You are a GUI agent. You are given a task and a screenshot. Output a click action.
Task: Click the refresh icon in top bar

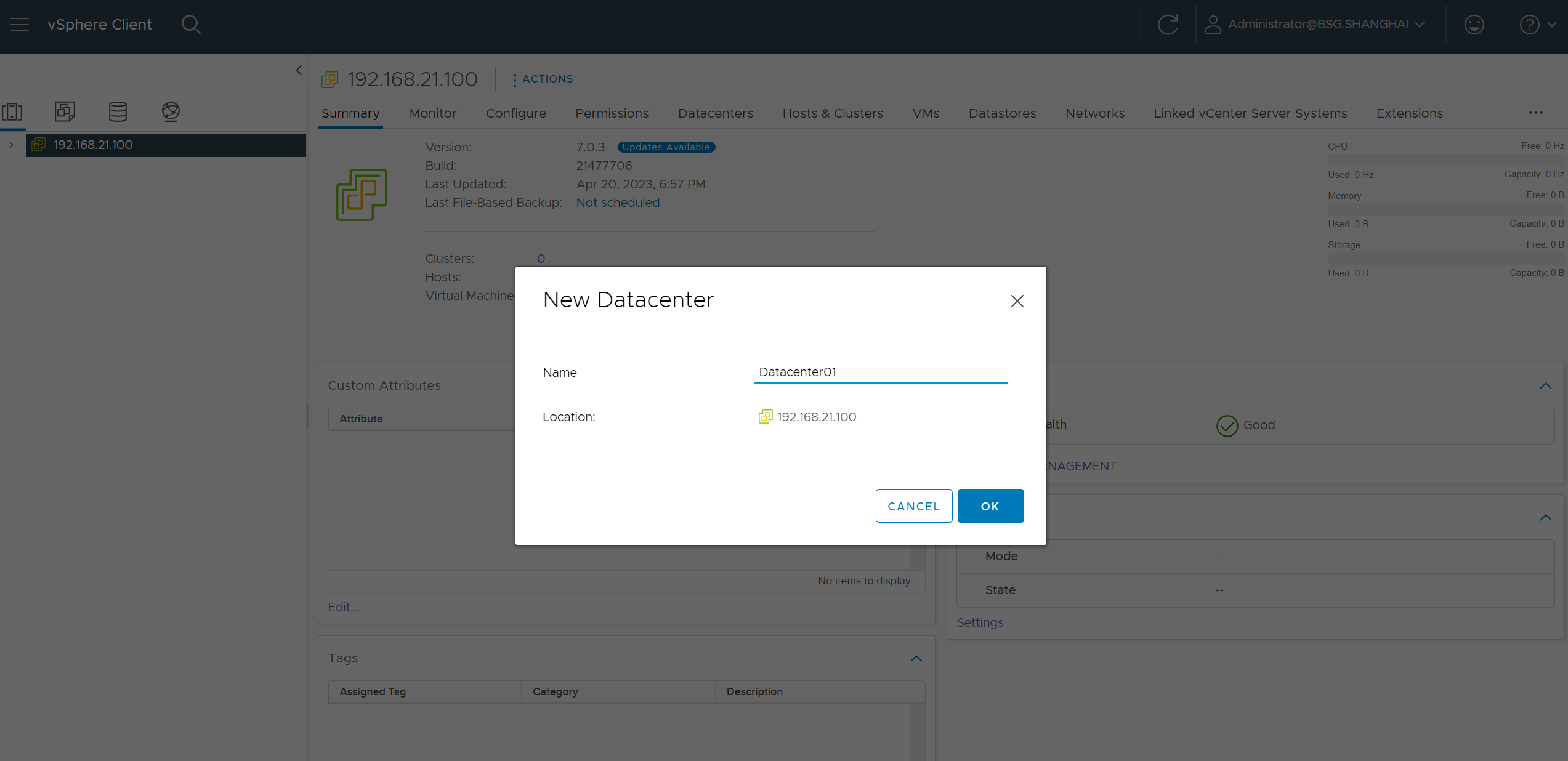(x=1168, y=25)
